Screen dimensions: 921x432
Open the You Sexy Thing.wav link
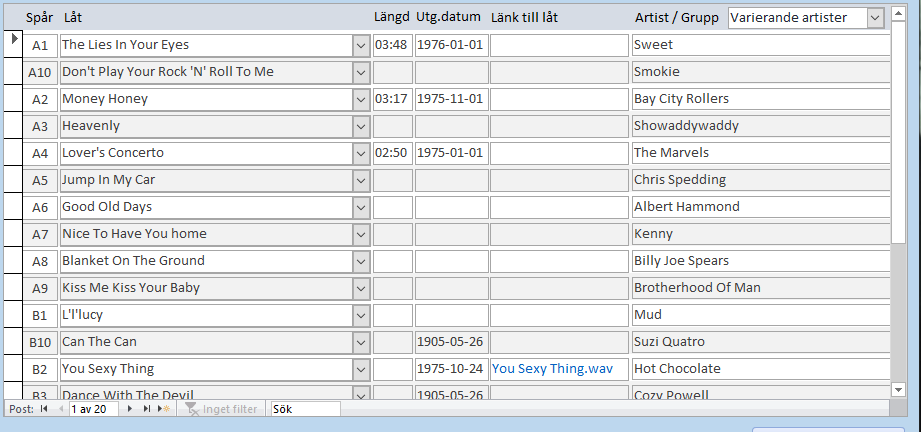click(x=552, y=369)
